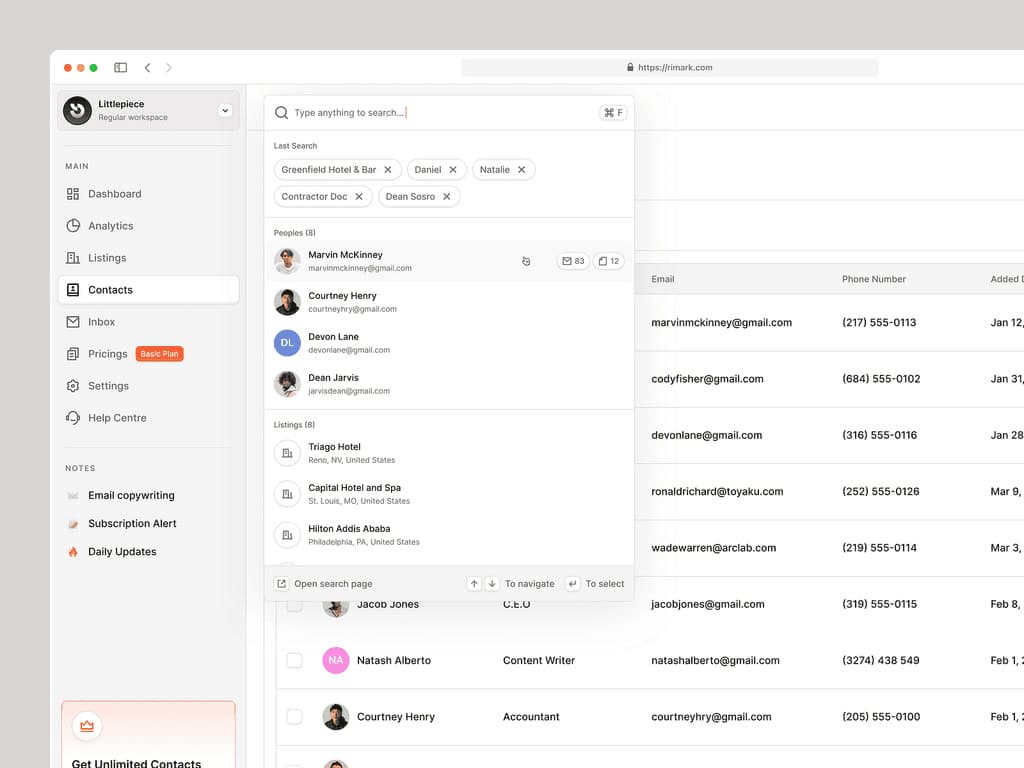The width and height of the screenshot is (1024, 768).
Task: Select Courtney Henry search result
Action: tap(449, 302)
